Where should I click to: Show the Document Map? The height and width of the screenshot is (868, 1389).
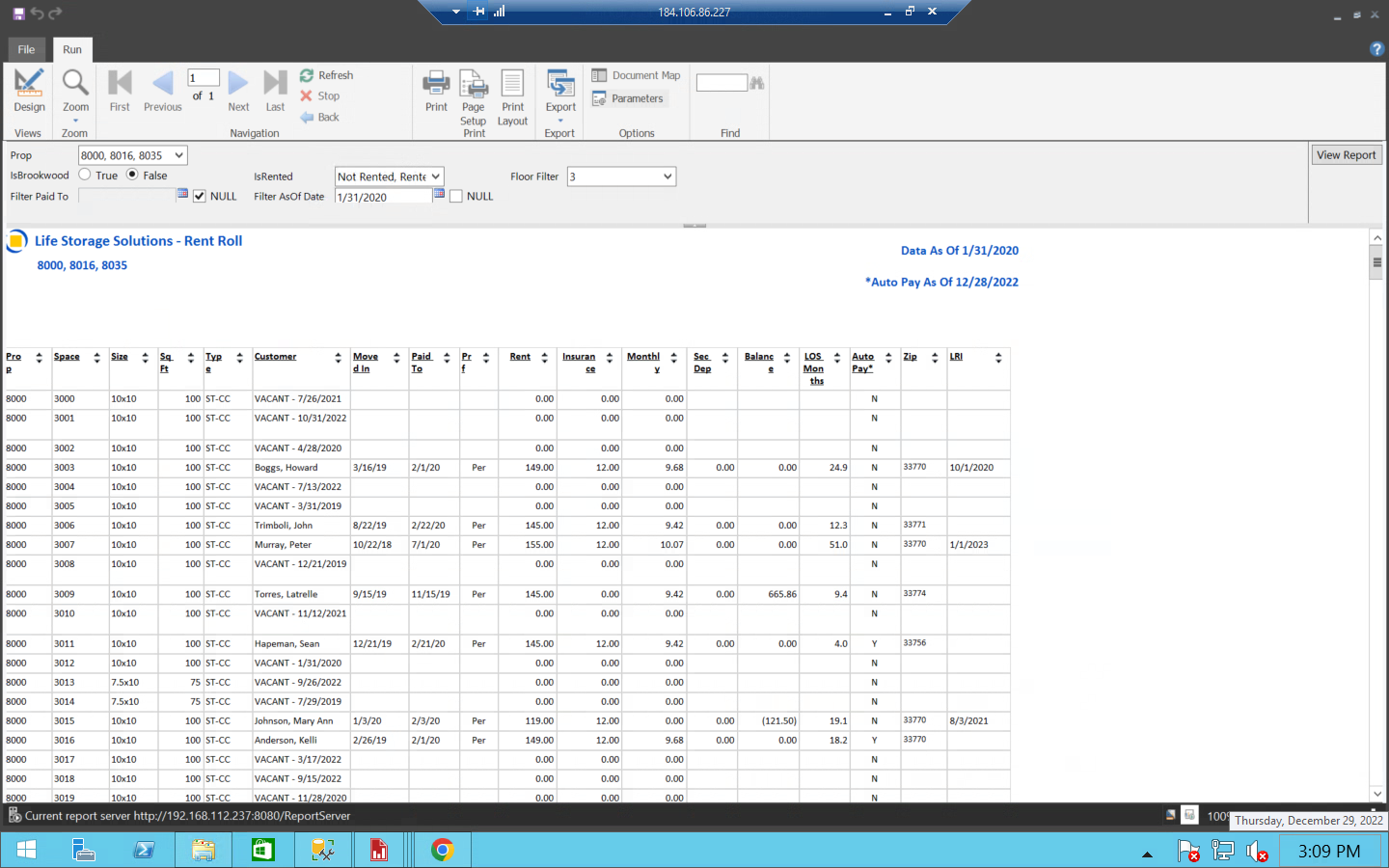tap(637, 74)
